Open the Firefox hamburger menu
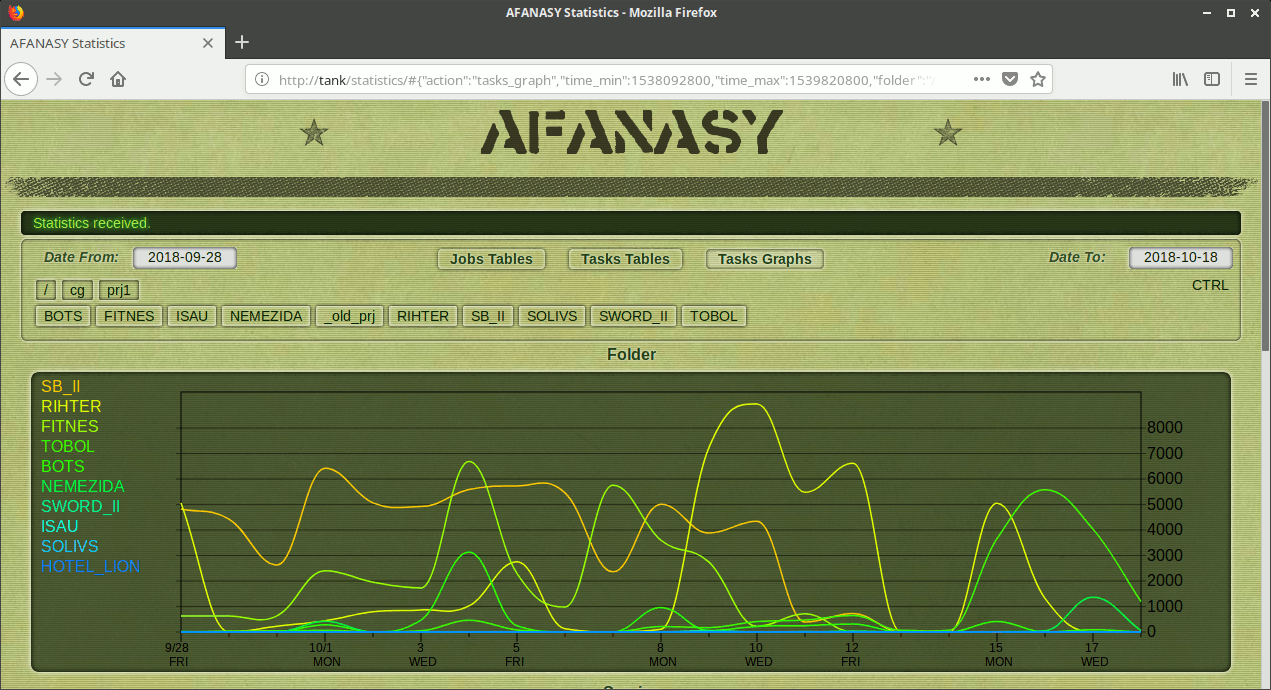Image resolution: width=1271 pixels, height=690 pixels. [x=1250, y=79]
